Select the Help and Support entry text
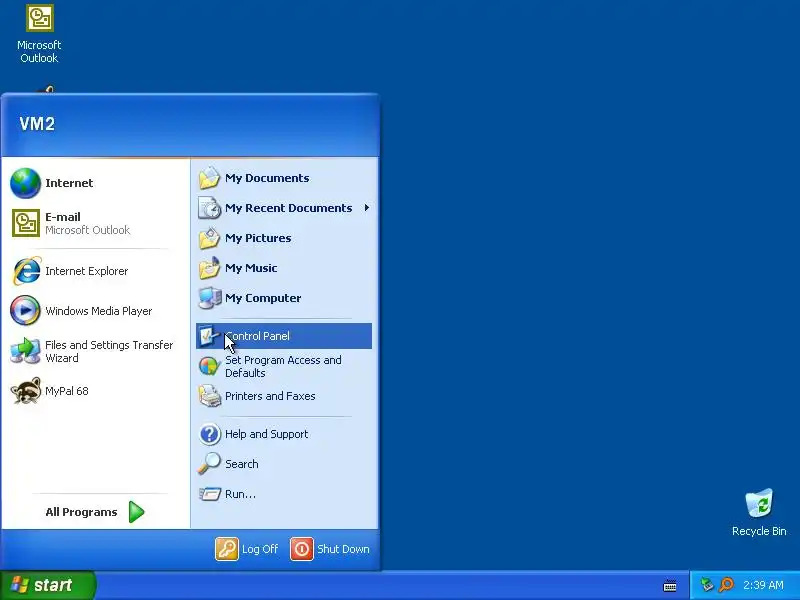This screenshot has height=600, width=800. [266, 434]
